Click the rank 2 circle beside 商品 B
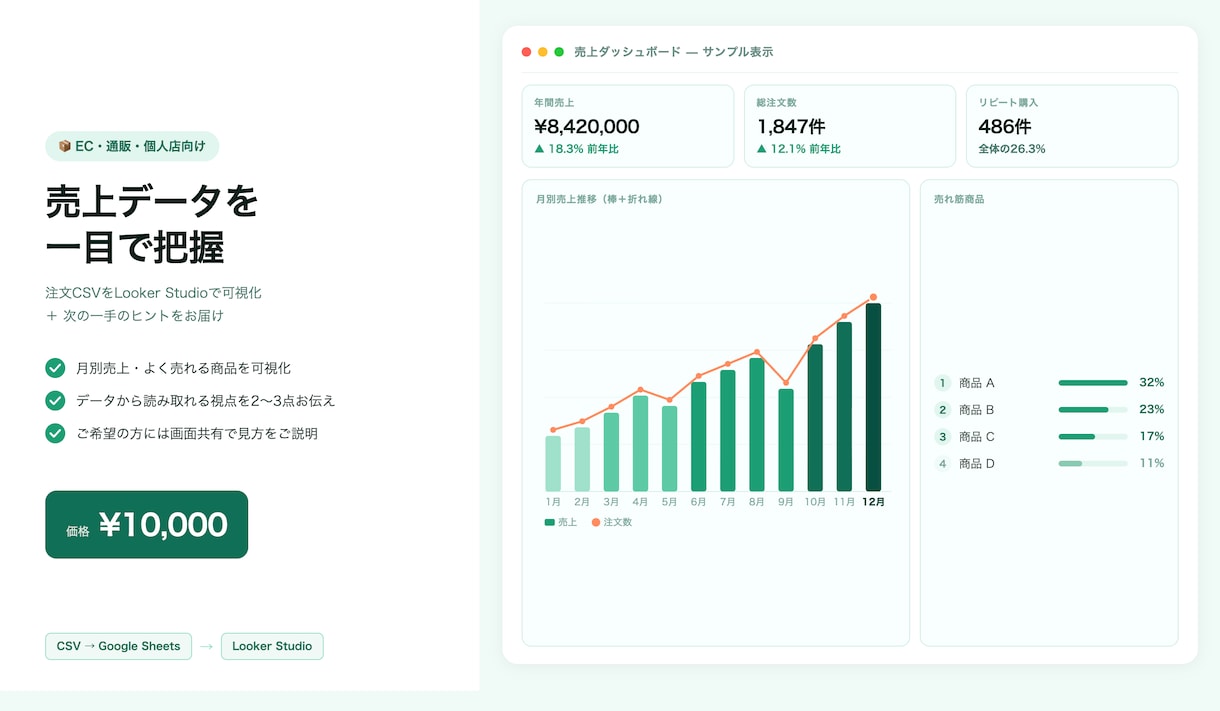 click(x=942, y=410)
